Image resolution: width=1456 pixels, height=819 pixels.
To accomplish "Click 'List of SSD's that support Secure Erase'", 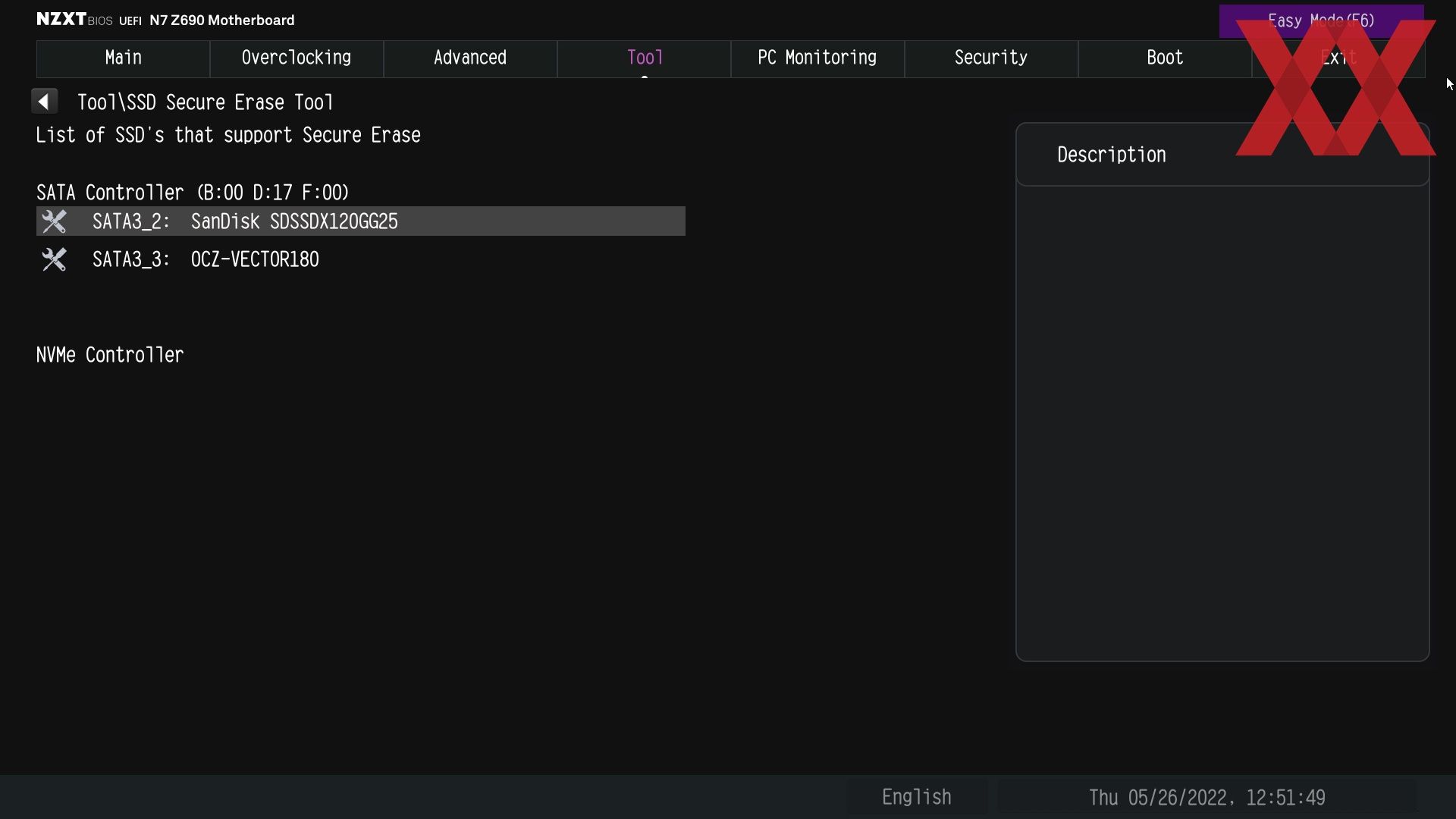I will click(228, 135).
